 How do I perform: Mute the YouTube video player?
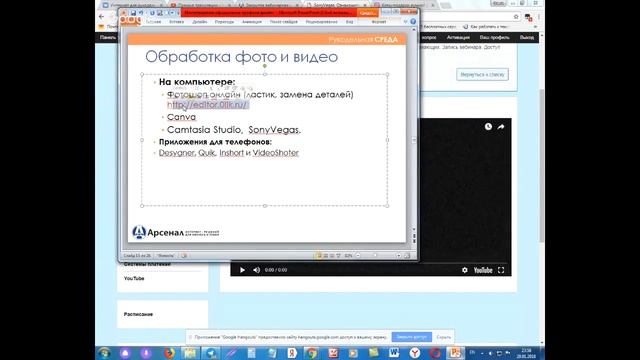tap(256, 270)
